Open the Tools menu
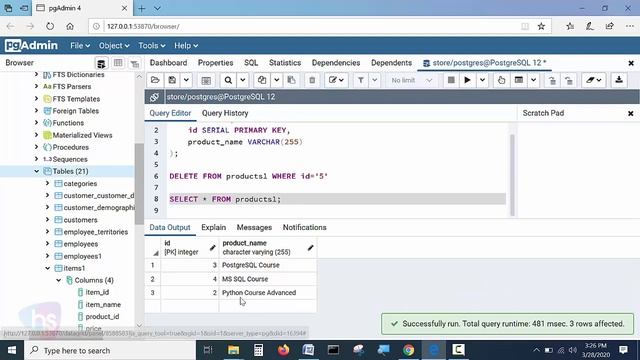The width and height of the screenshot is (640, 360). point(151,46)
